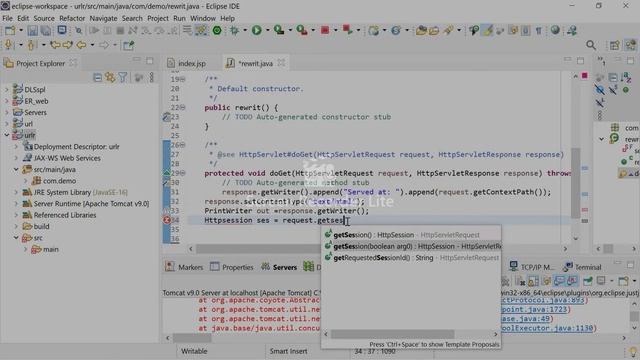This screenshot has height=360, width=640.
Task: Click Next Annotation arrow icon
Action: 9,45
